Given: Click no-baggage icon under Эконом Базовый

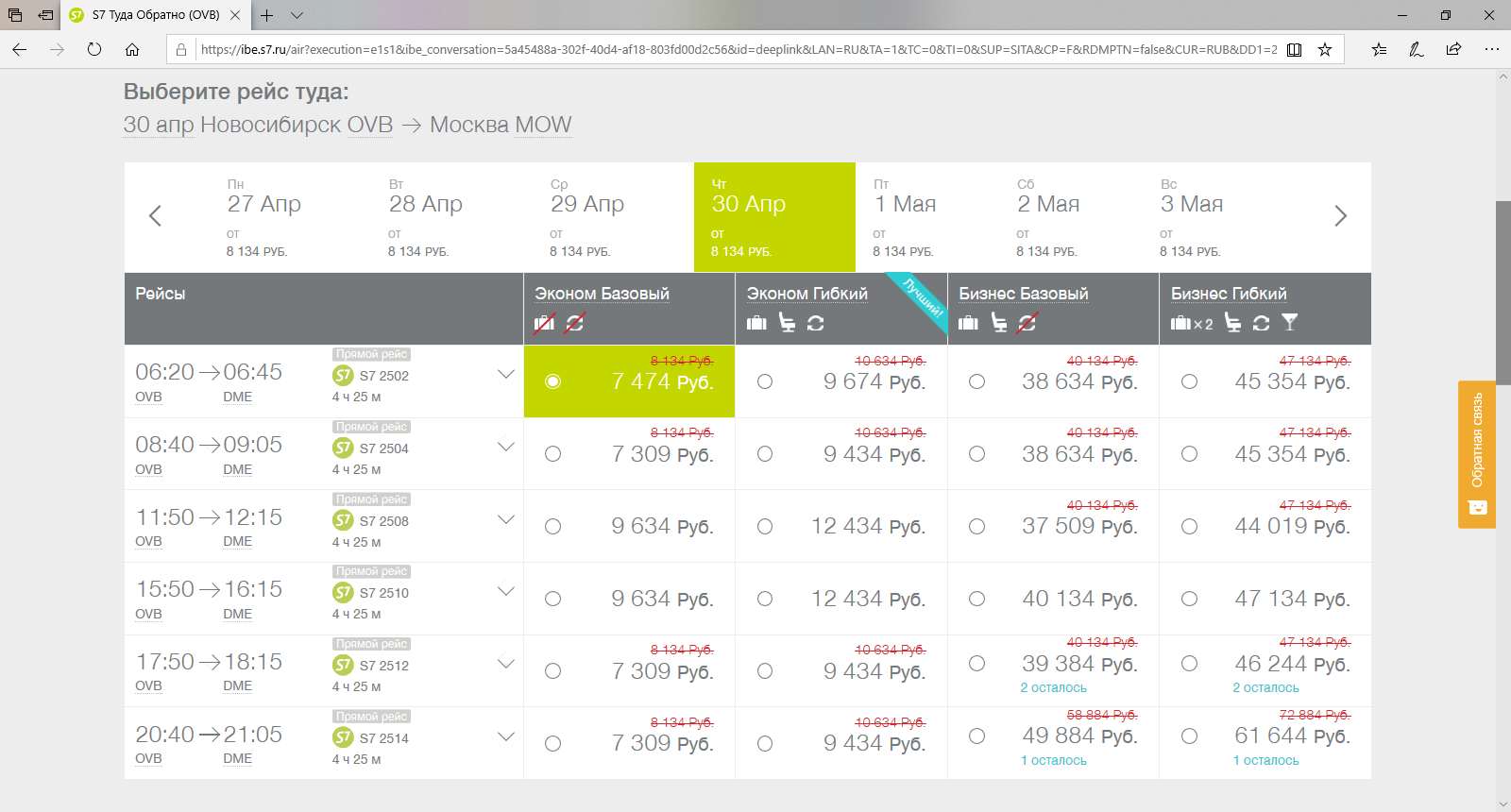Looking at the screenshot, I should (x=544, y=323).
